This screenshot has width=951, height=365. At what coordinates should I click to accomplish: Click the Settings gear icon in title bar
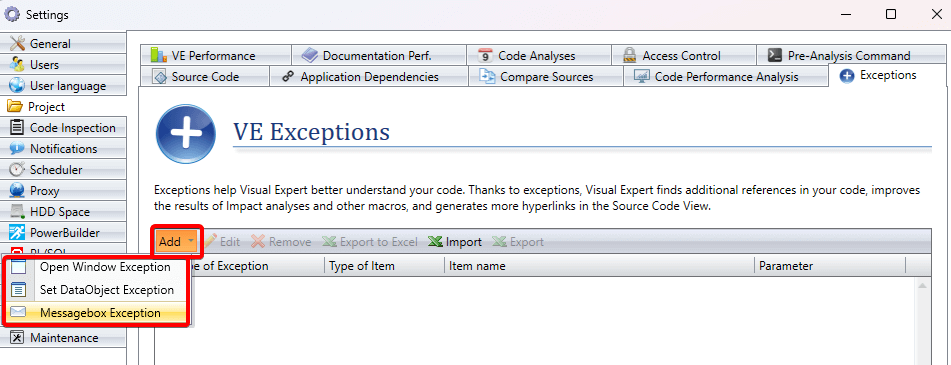pos(12,14)
